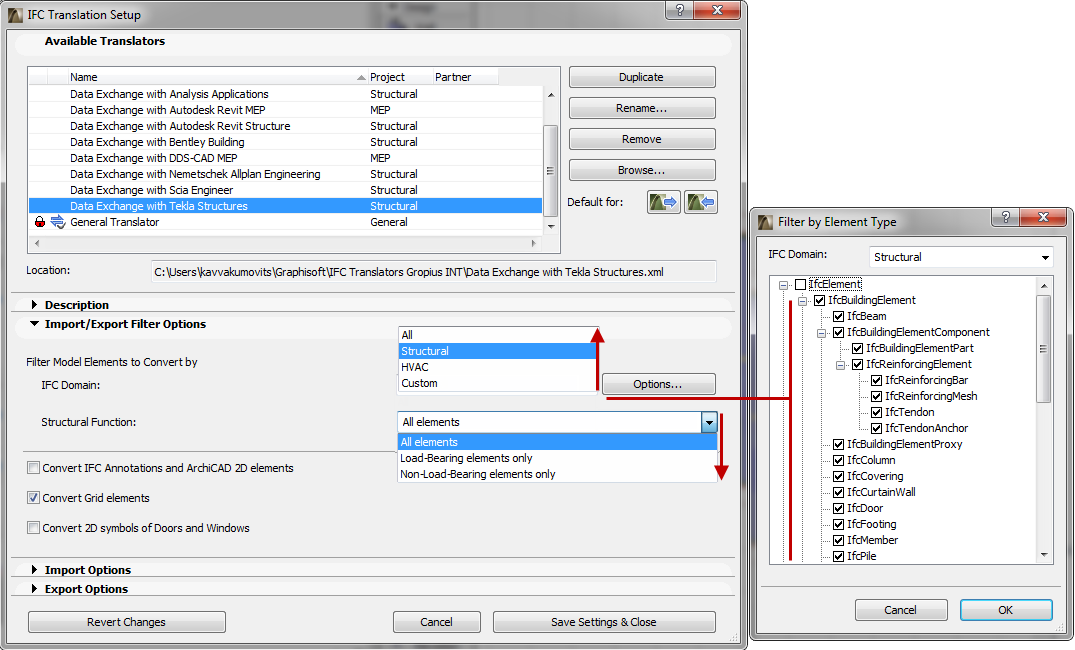Click the Location path field
This screenshot has width=1075, height=650.
433,272
